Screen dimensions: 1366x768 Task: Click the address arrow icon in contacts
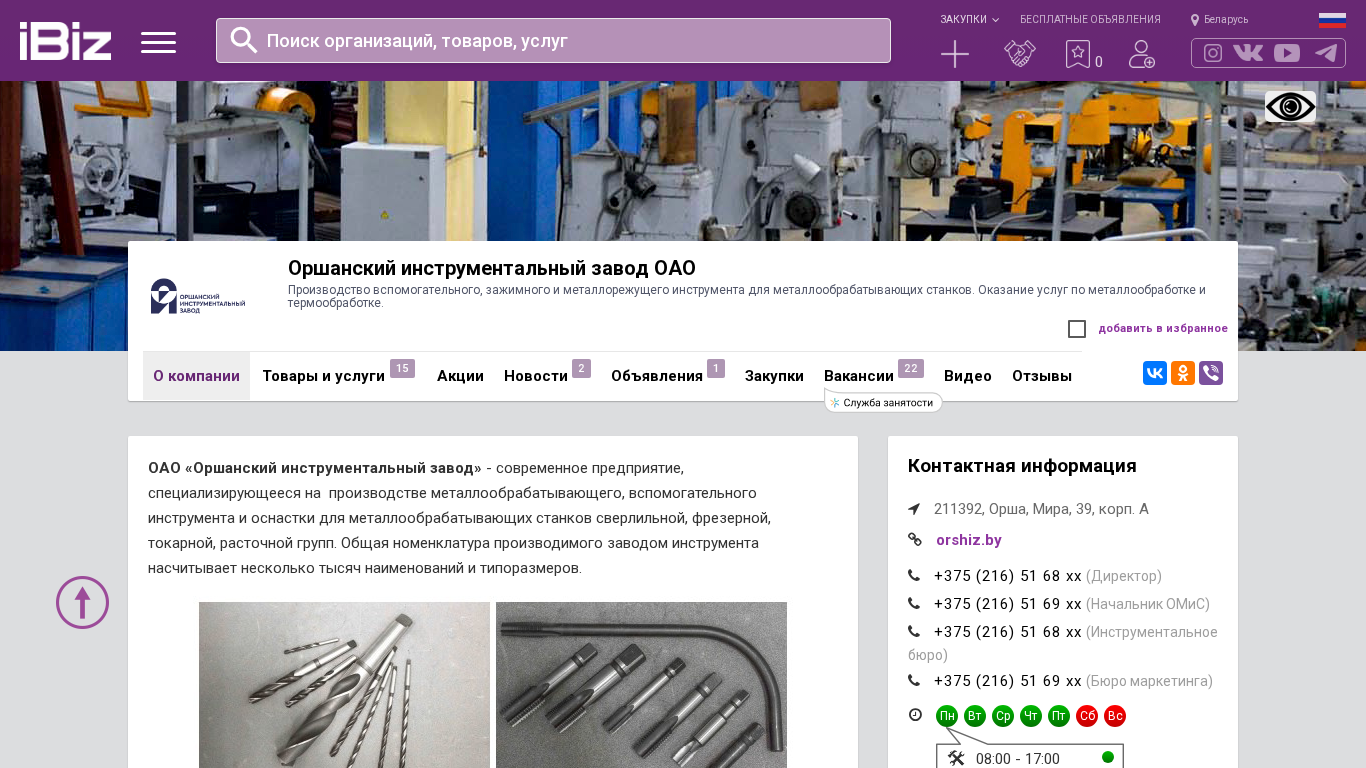pos(914,509)
